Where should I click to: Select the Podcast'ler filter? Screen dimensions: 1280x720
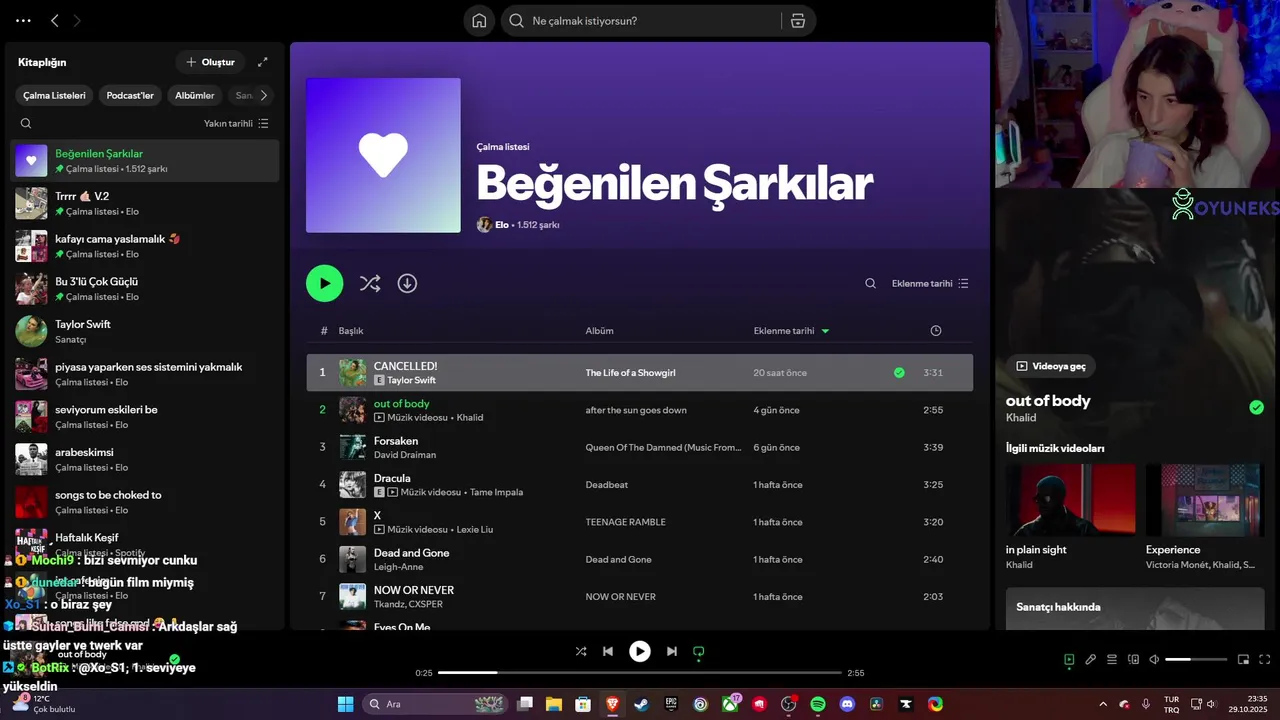coord(130,96)
